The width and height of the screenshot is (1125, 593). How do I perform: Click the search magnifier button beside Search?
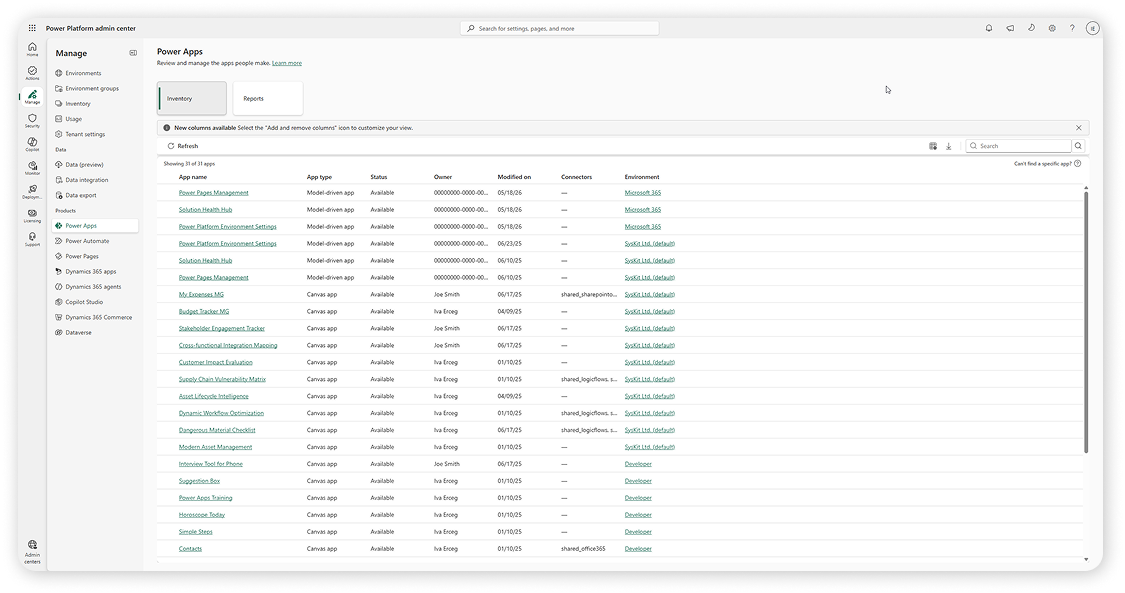point(1078,146)
